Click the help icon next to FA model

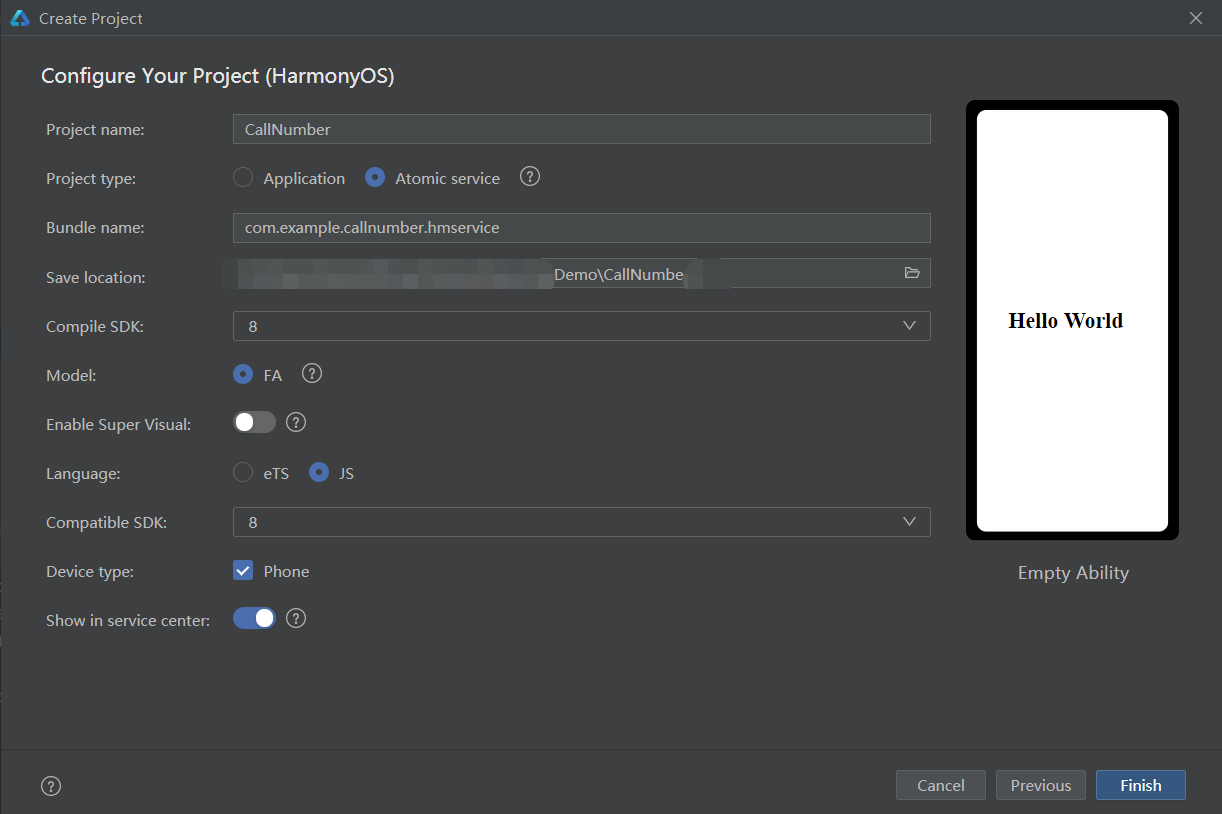(x=312, y=374)
